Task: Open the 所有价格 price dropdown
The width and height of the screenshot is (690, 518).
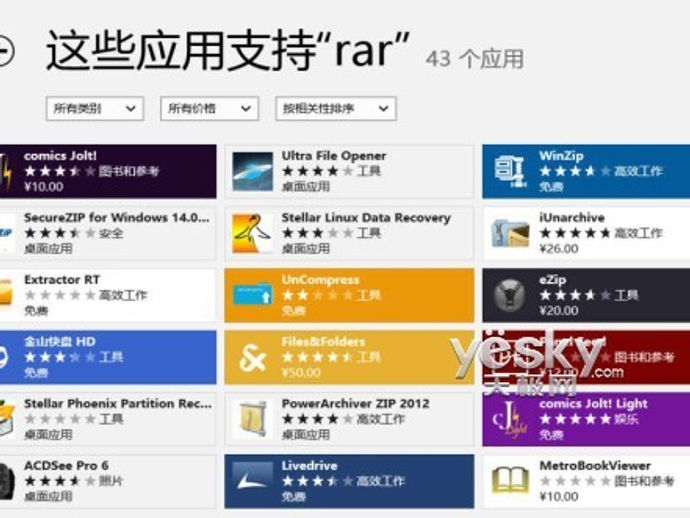Action: click(x=209, y=108)
